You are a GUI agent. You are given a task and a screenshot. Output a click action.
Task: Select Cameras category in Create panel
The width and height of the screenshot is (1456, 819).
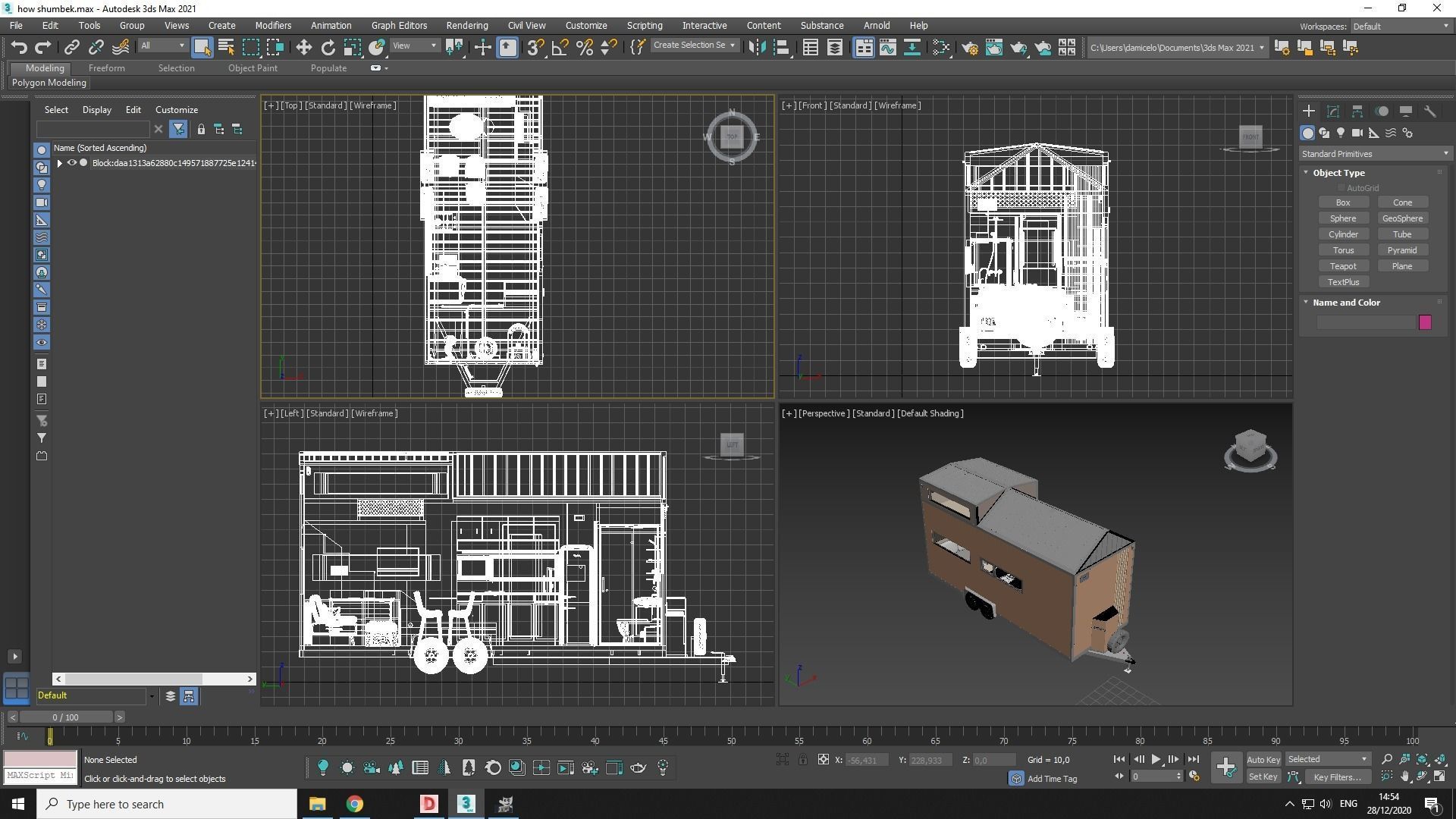[x=1357, y=133]
